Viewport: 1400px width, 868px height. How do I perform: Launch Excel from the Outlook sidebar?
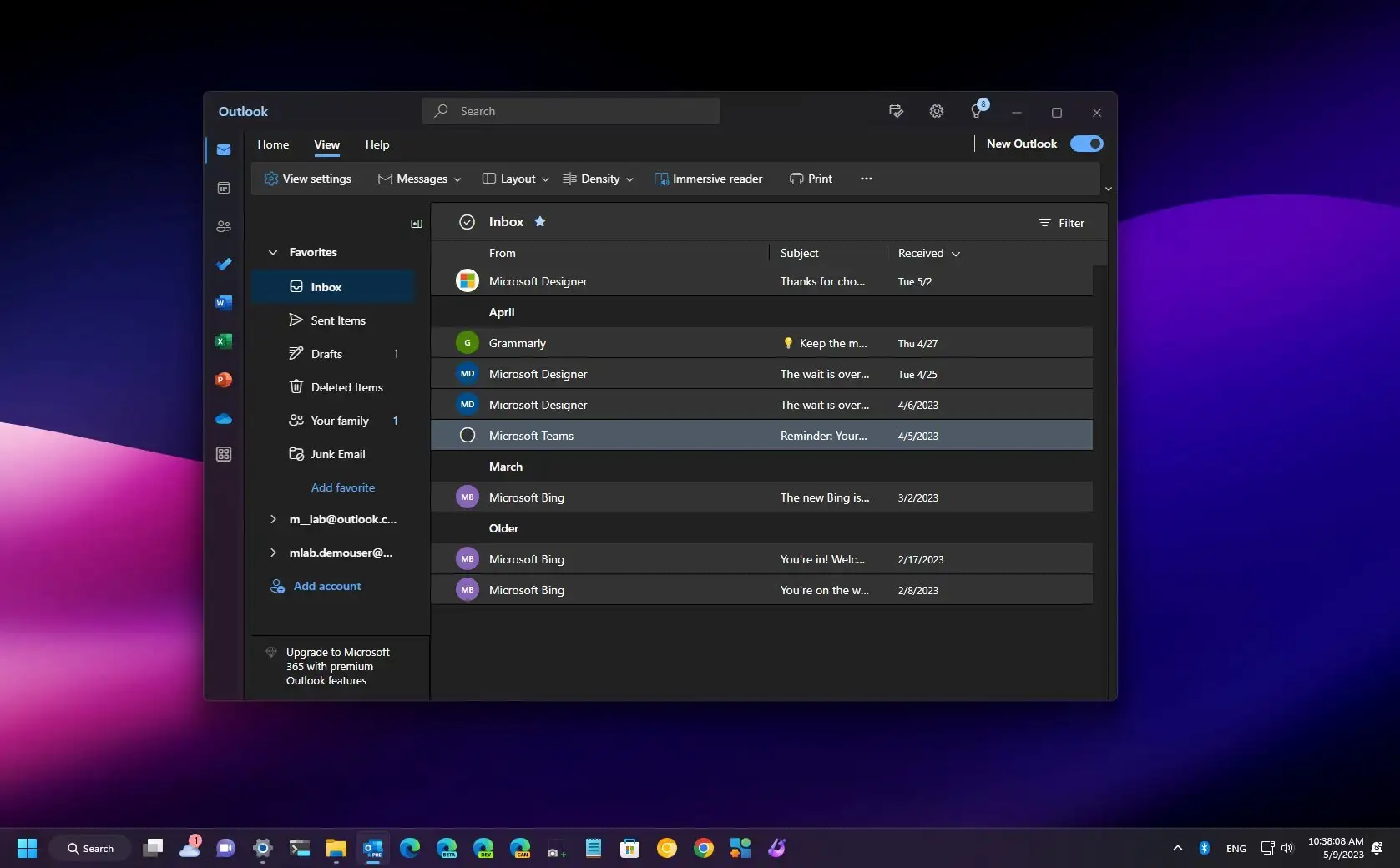(223, 341)
